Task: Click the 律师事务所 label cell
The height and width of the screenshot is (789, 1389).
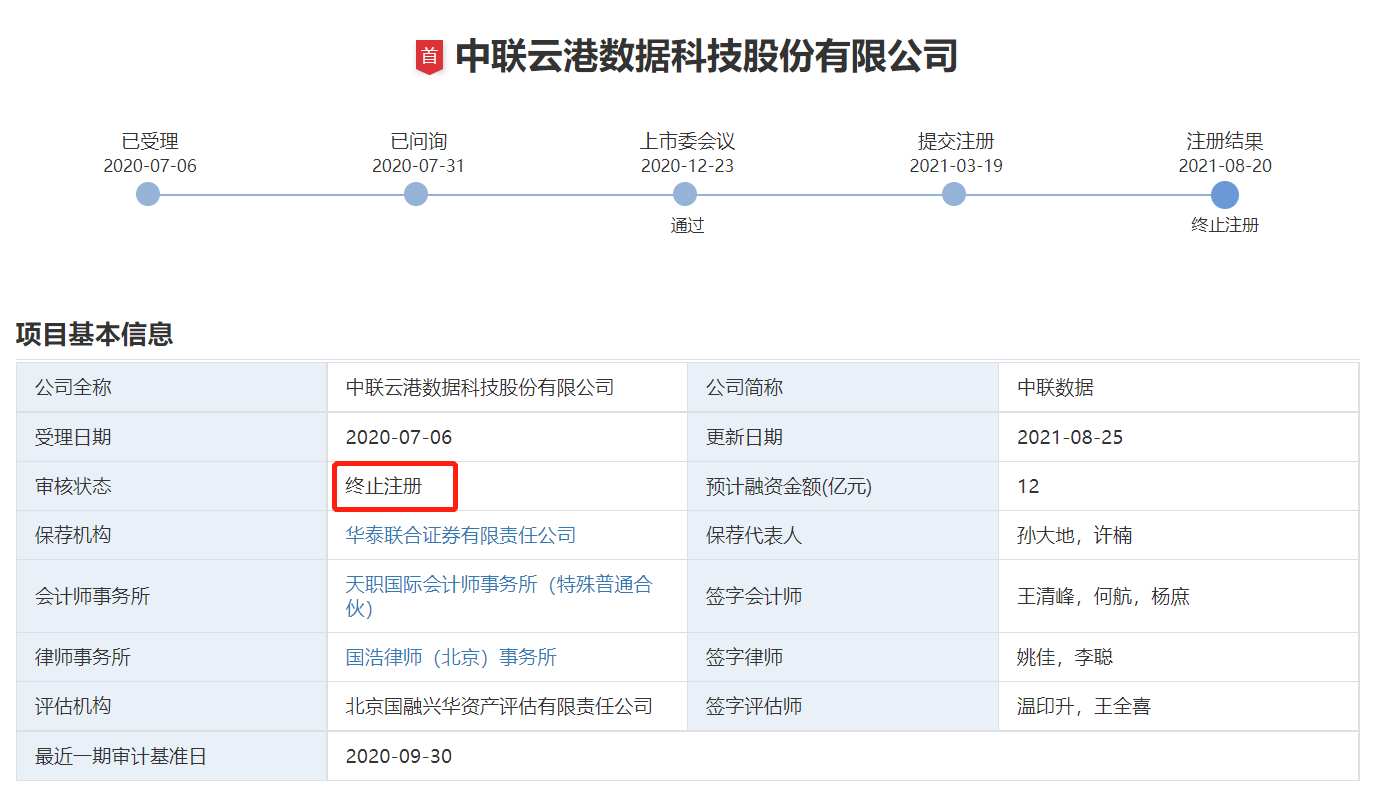Action: point(172,657)
